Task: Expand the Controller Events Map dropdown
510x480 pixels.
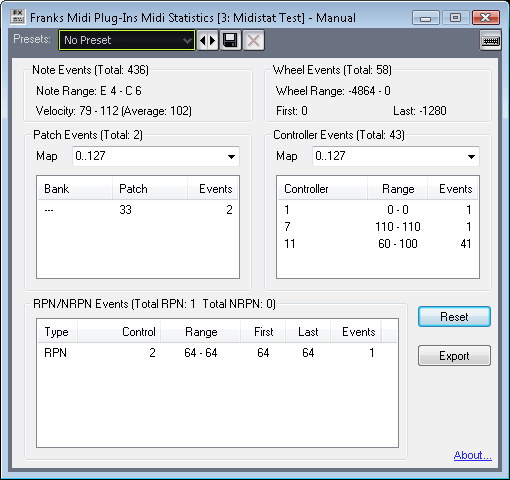Action: 396,156
